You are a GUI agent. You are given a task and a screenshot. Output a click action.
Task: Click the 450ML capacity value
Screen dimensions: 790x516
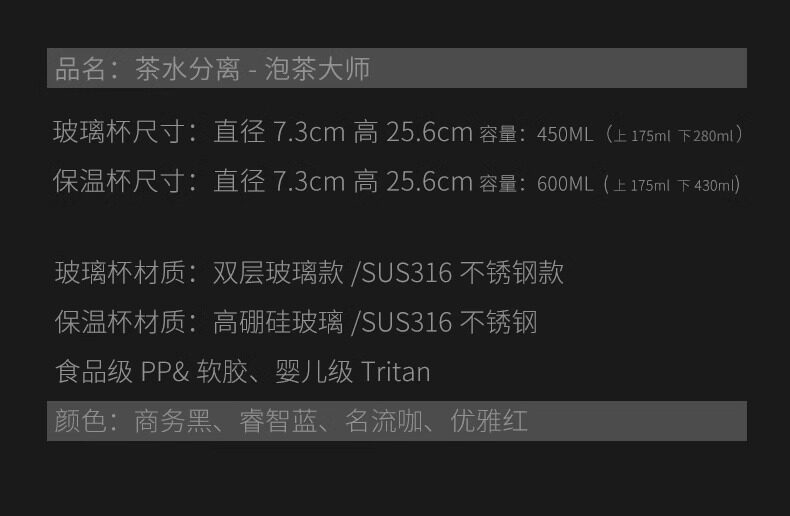(x=564, y=134)
